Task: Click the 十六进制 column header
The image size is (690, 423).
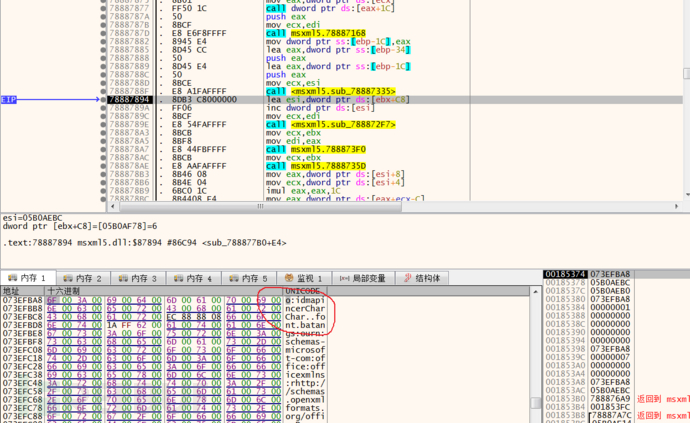Action: 66,290
